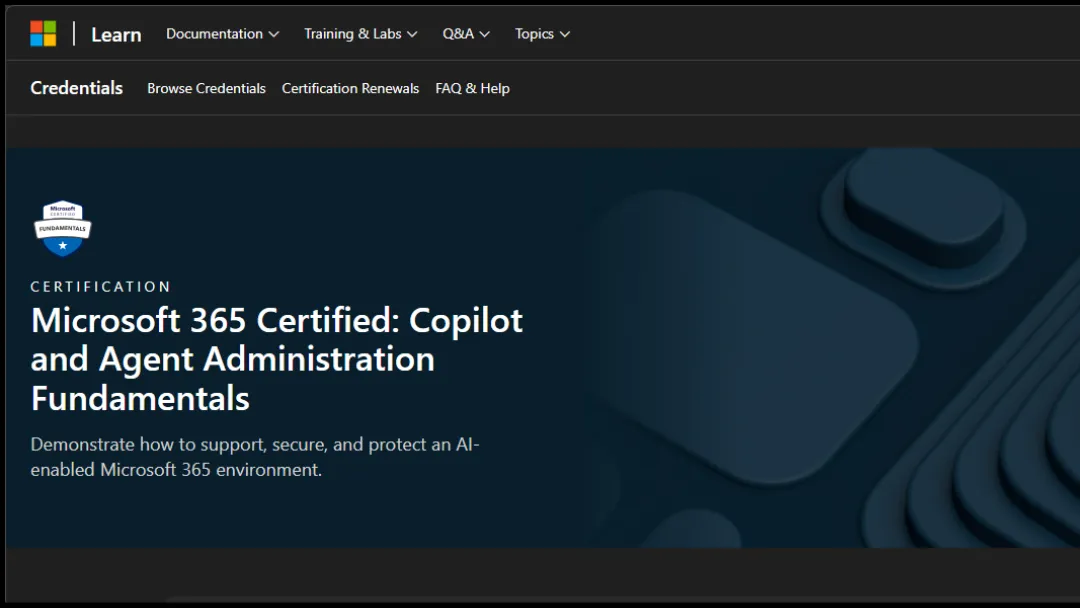Open the Q&A dropdown menu
The height and width of the screenshot is (608, 1080).
point(466,34)
